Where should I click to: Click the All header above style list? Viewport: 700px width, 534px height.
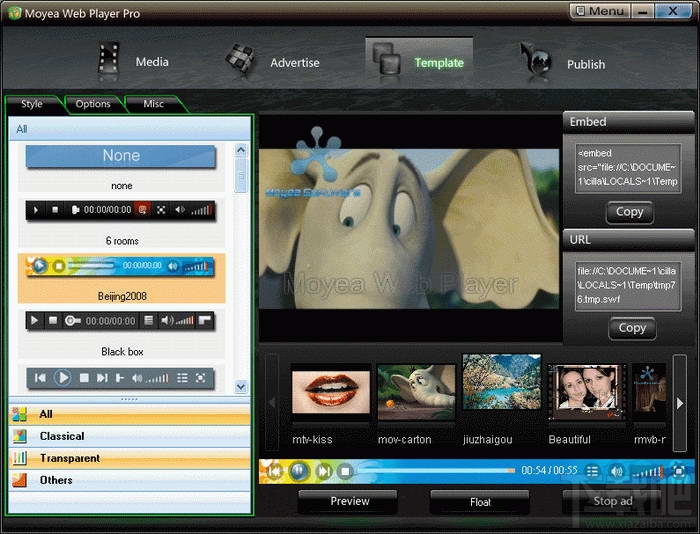[129, 129]
